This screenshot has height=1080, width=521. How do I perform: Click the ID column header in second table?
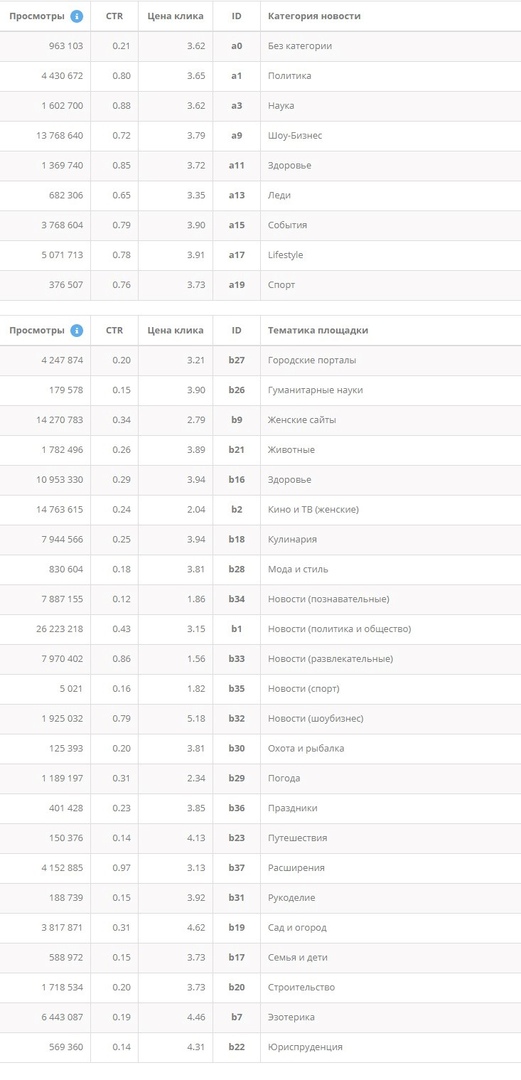(236, 331)
